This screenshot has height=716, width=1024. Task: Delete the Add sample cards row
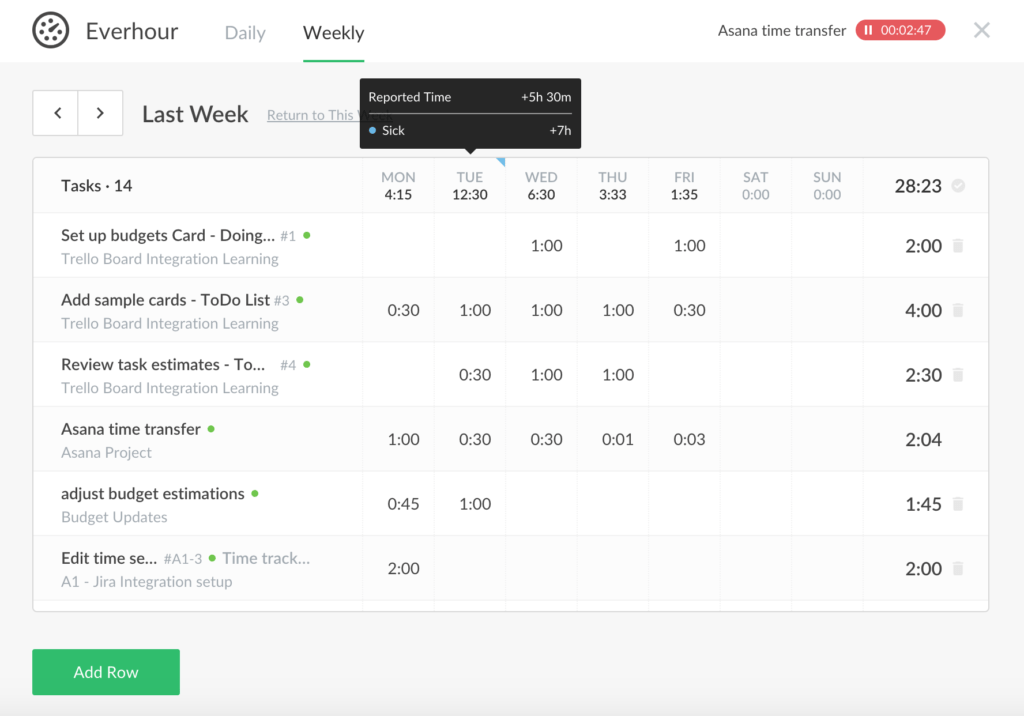(x=958, y=310)
